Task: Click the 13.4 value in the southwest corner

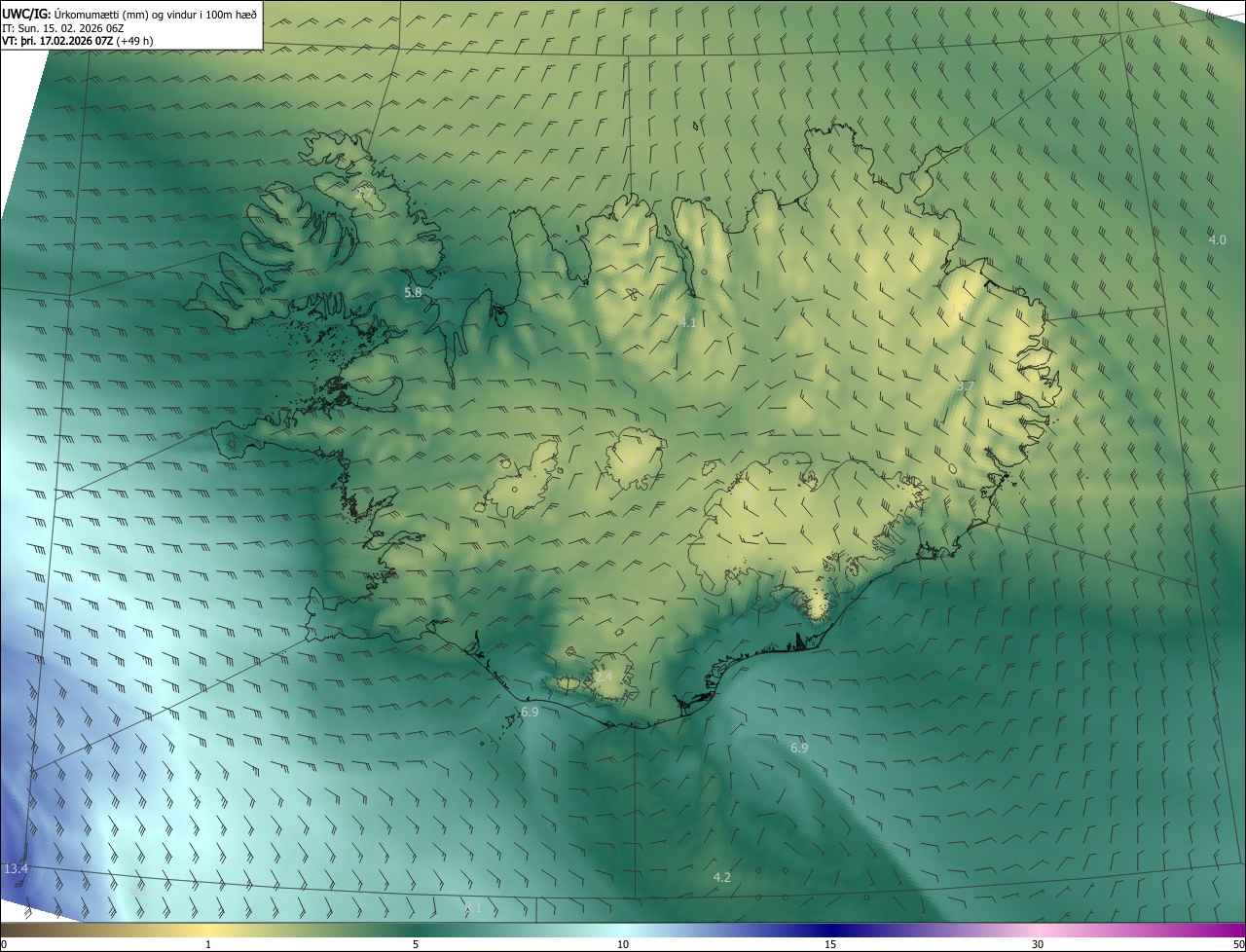Action: pos(16,868)
